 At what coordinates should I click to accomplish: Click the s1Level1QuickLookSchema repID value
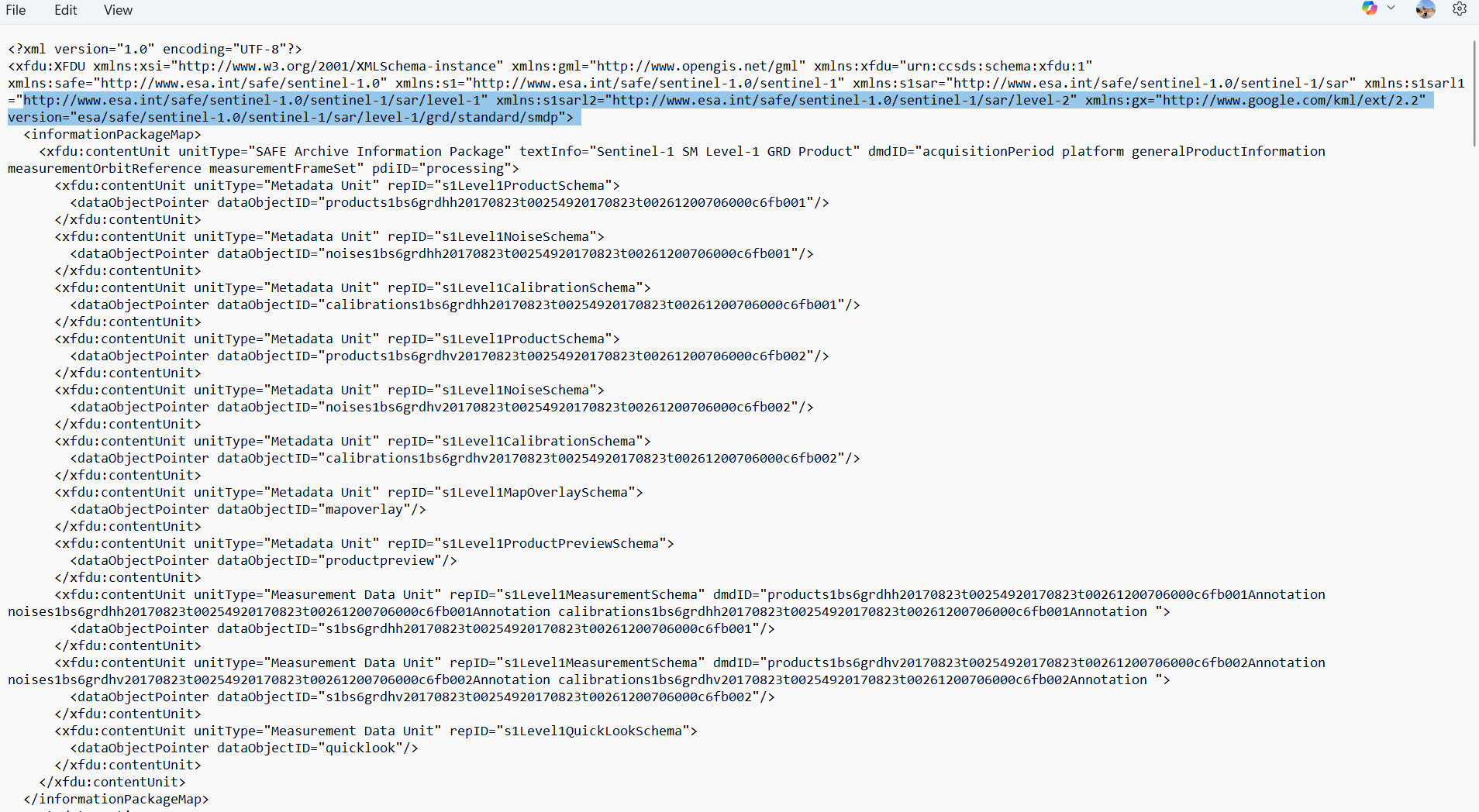pyautogui.click(x=592, y=731)
